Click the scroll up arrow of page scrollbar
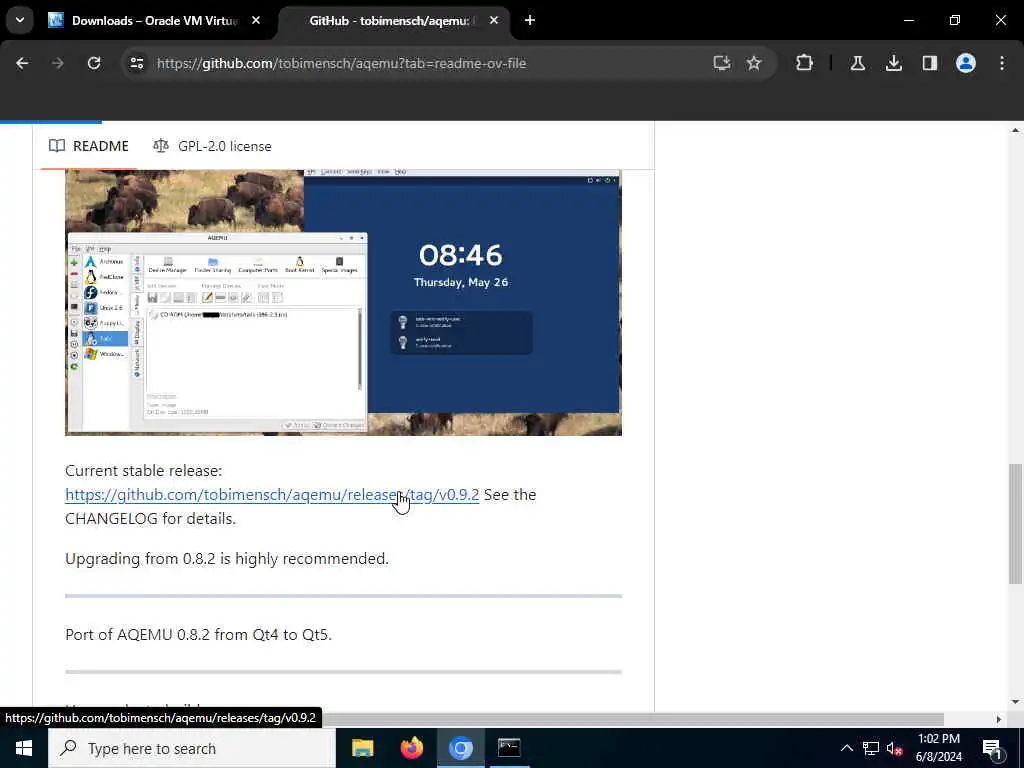The height and width of the screenshot is (768, 1024). pos(1015,131)
